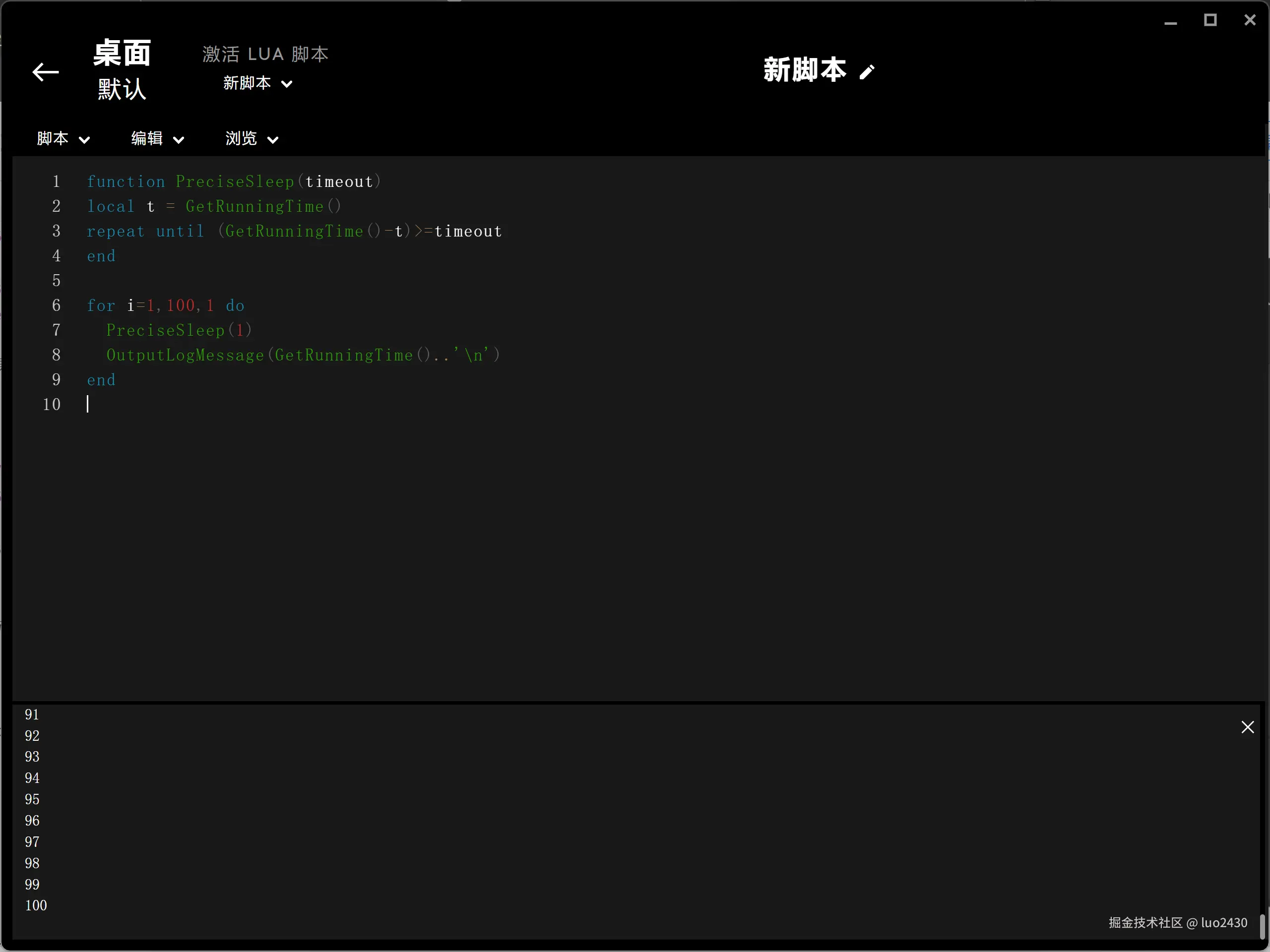Click the 新脚本 script title
Screen dimensions: 1270x952
804,70
